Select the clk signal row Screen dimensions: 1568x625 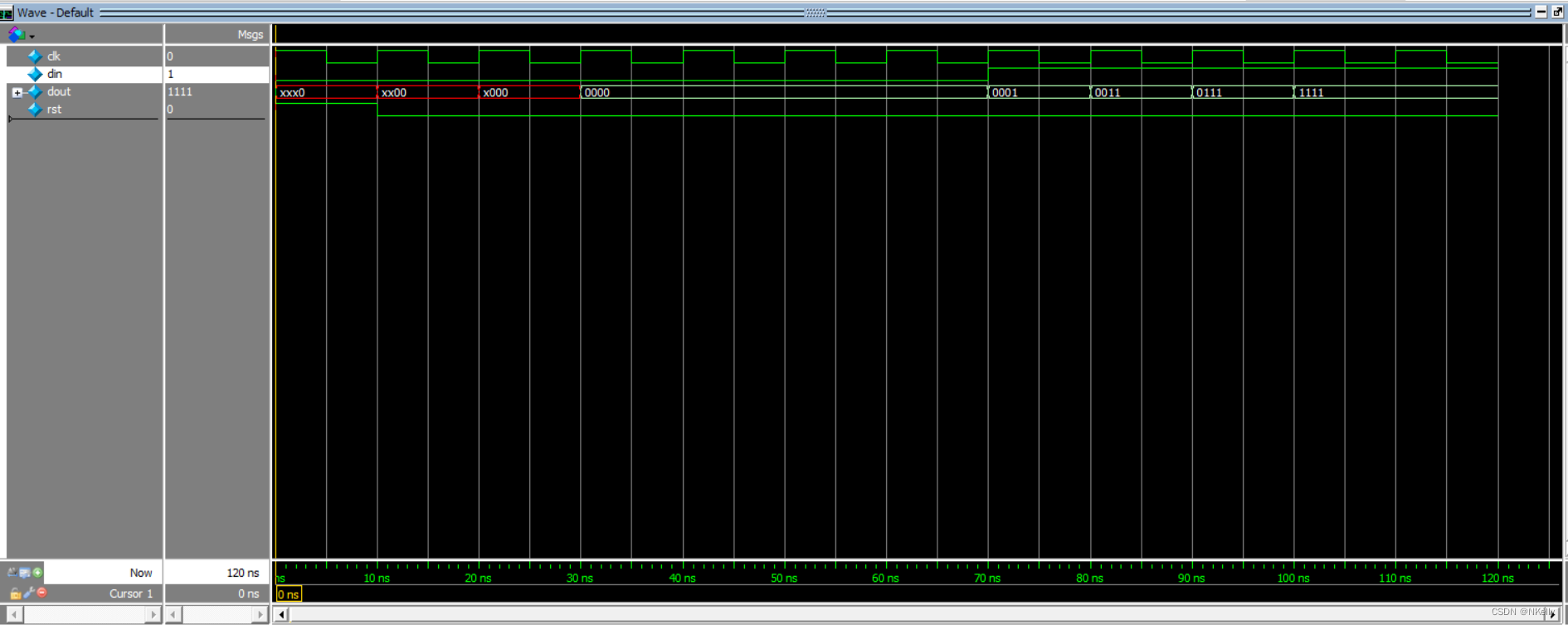point(84,56)
